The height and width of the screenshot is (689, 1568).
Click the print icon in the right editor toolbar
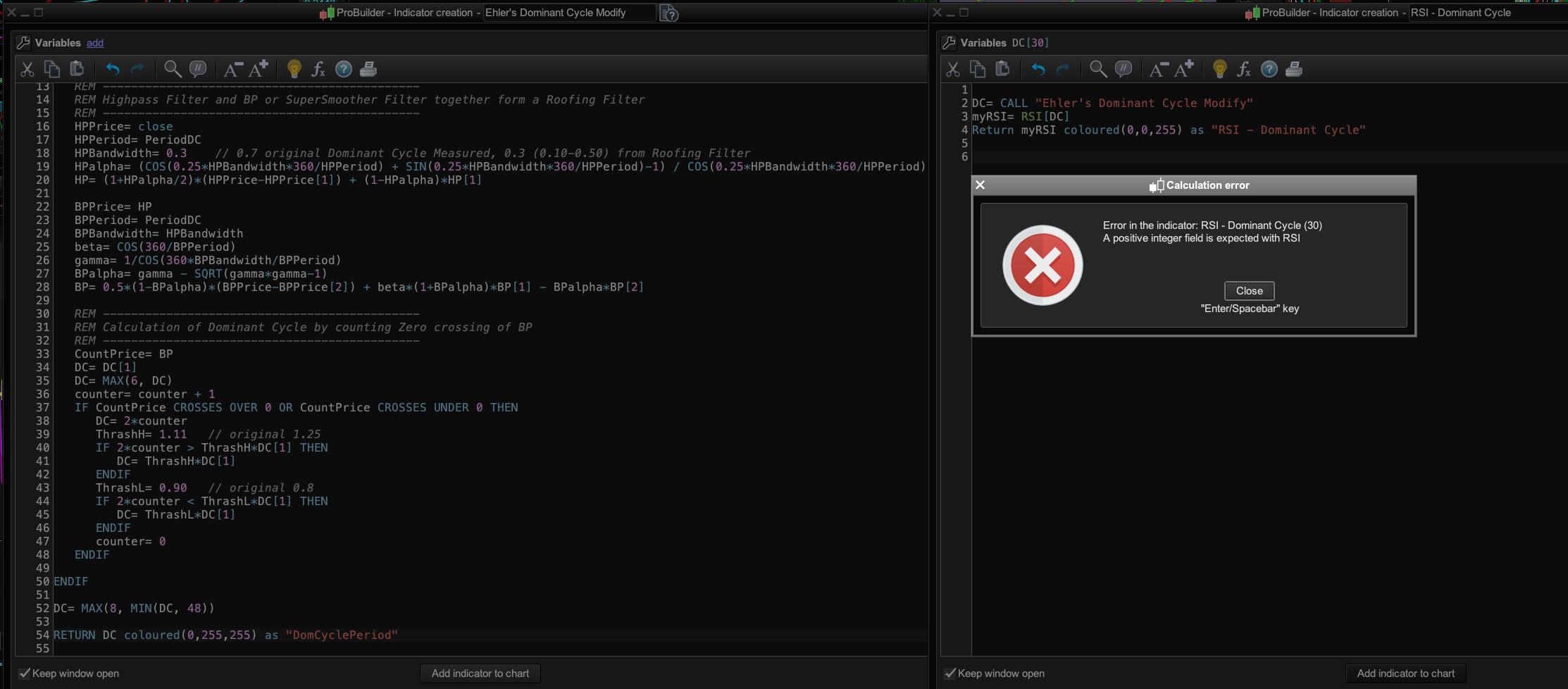1293,69
